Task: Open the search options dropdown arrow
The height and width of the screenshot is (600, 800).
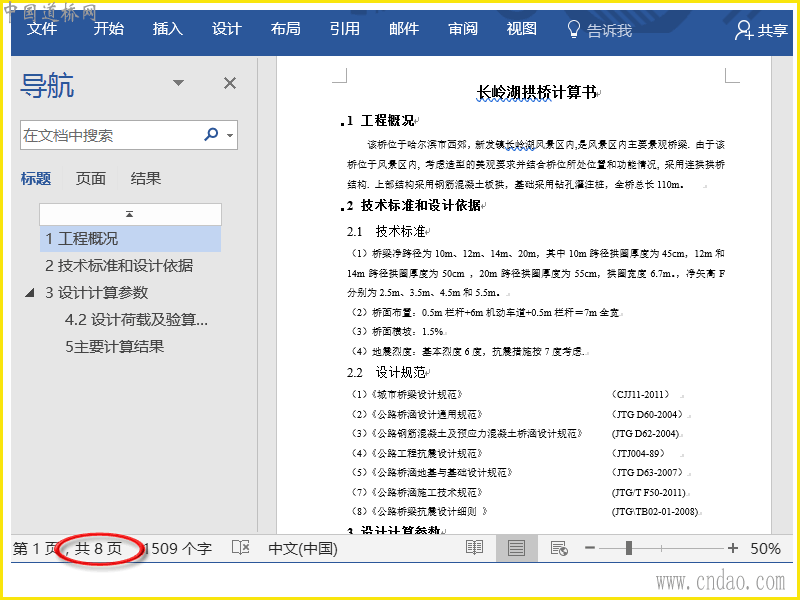Action: [x=230, y=135]
